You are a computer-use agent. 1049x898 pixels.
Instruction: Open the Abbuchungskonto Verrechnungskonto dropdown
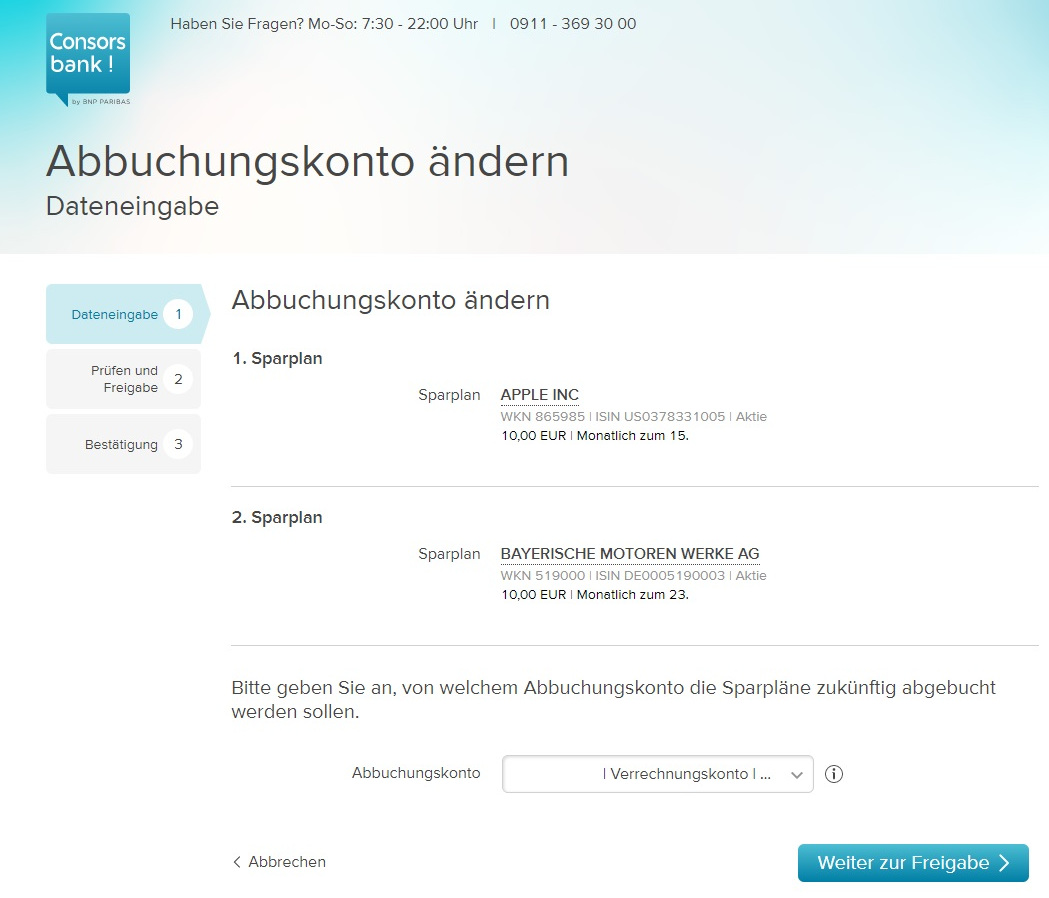(658, 774)
